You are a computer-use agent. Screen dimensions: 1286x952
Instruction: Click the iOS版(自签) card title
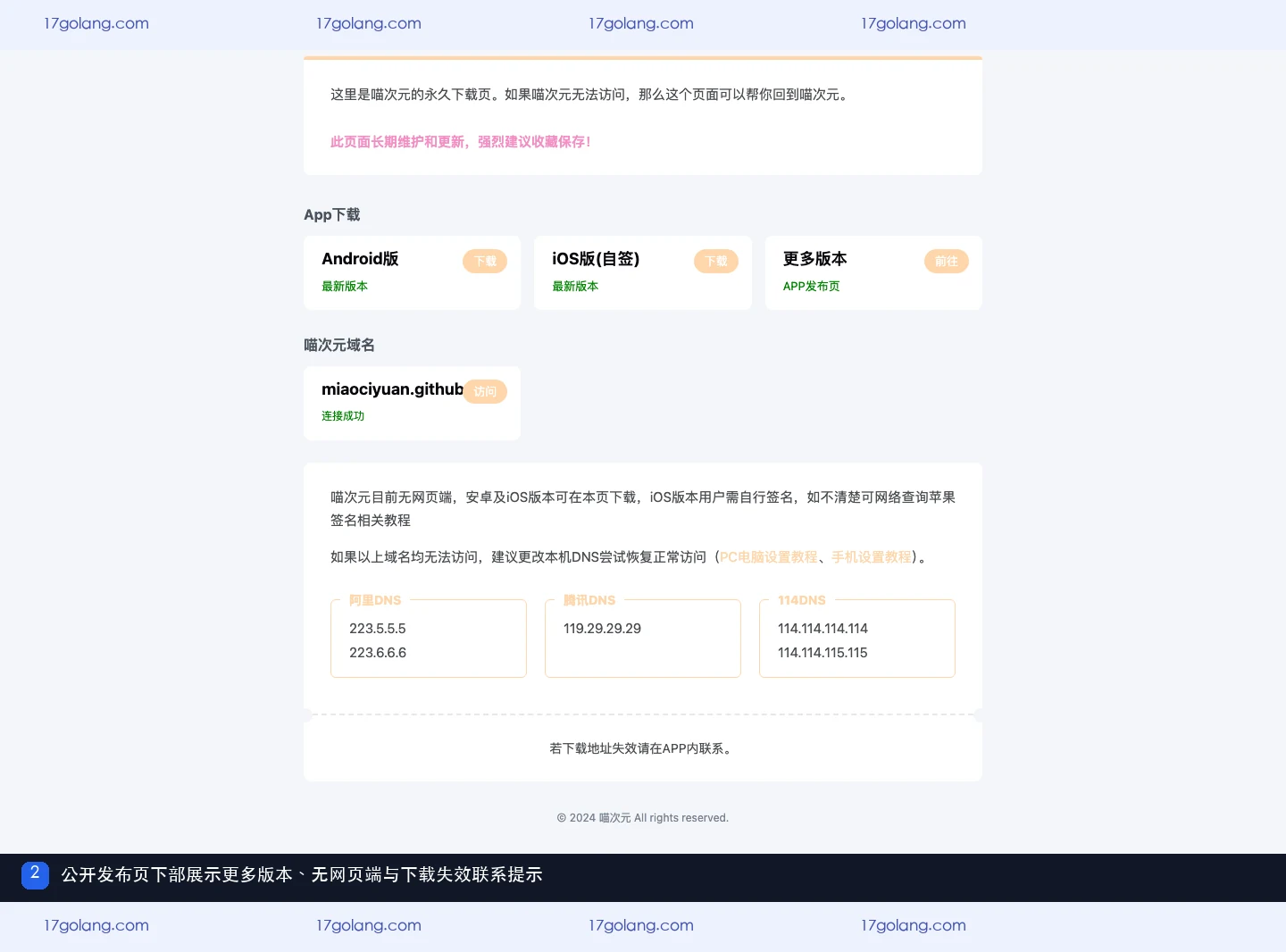pos(596,259)
